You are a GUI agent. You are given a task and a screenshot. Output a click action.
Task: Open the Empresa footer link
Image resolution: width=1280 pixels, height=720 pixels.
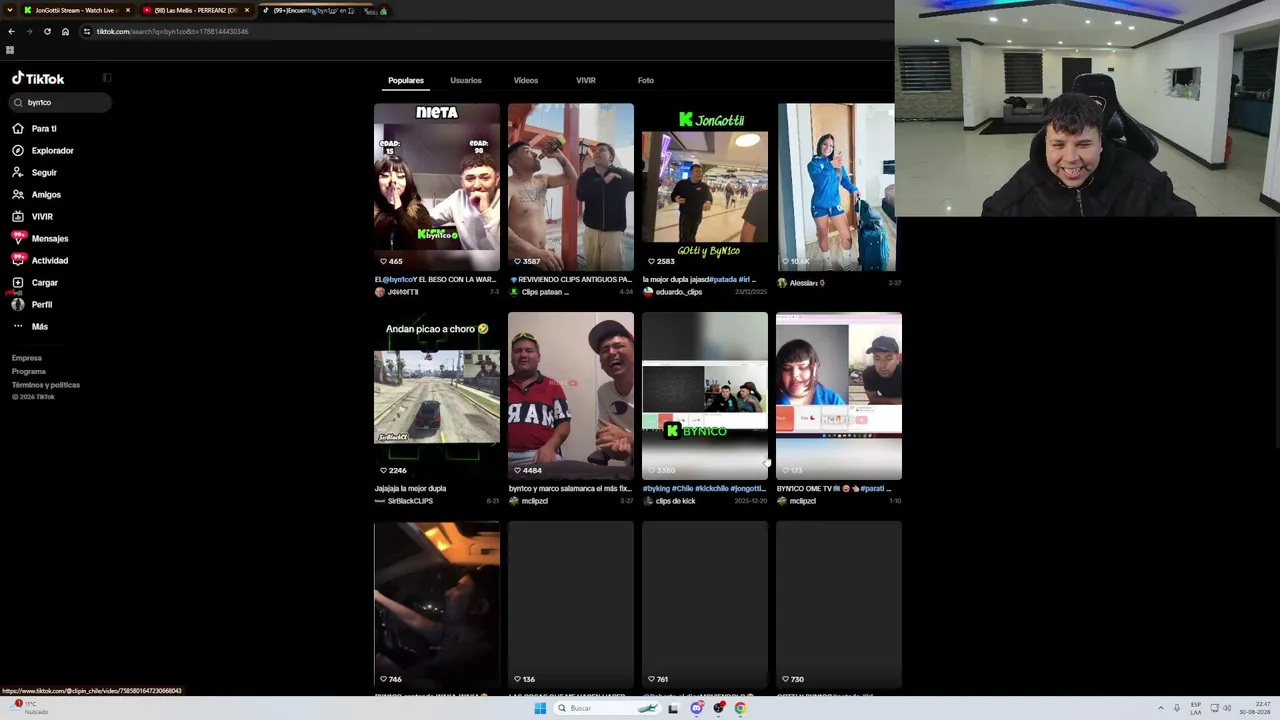pyautogui.click(x=27, y=358)
